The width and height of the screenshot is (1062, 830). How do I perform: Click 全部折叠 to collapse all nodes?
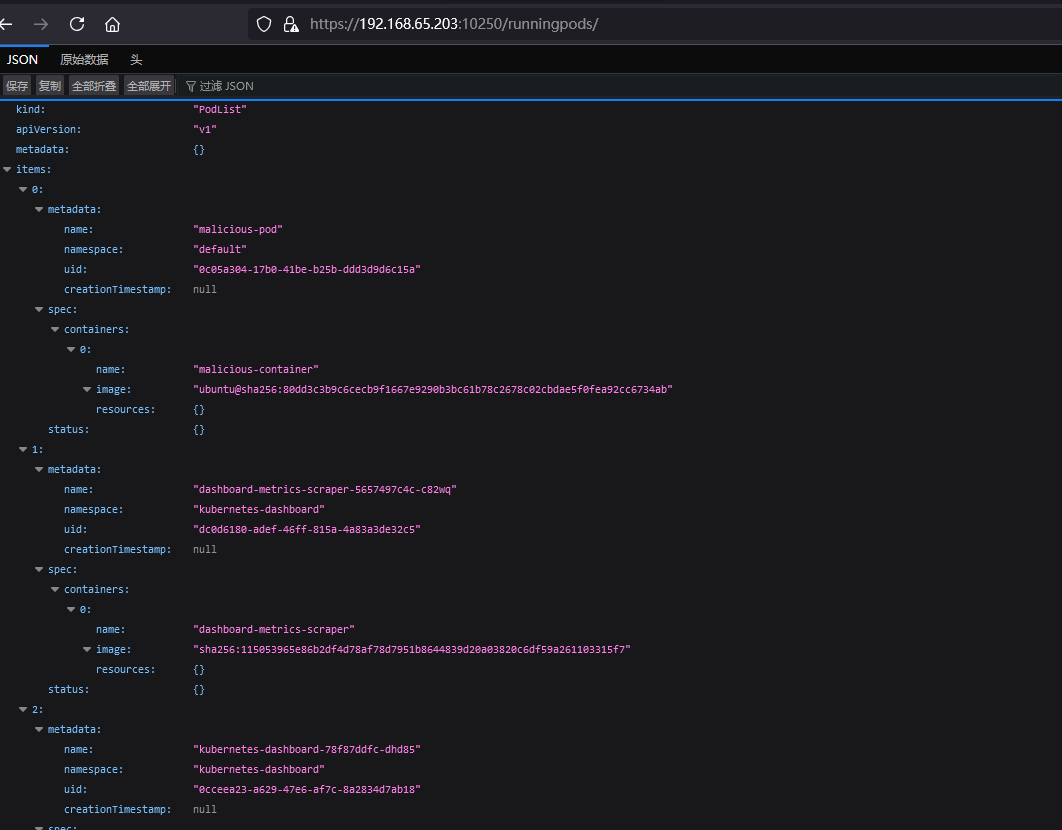tap(94, 86)
